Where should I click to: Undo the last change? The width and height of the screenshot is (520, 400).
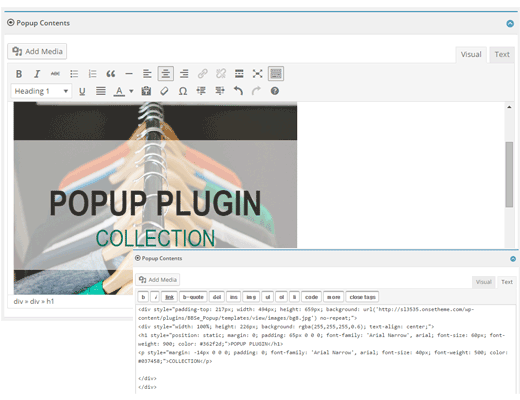(x=238, y=91)
